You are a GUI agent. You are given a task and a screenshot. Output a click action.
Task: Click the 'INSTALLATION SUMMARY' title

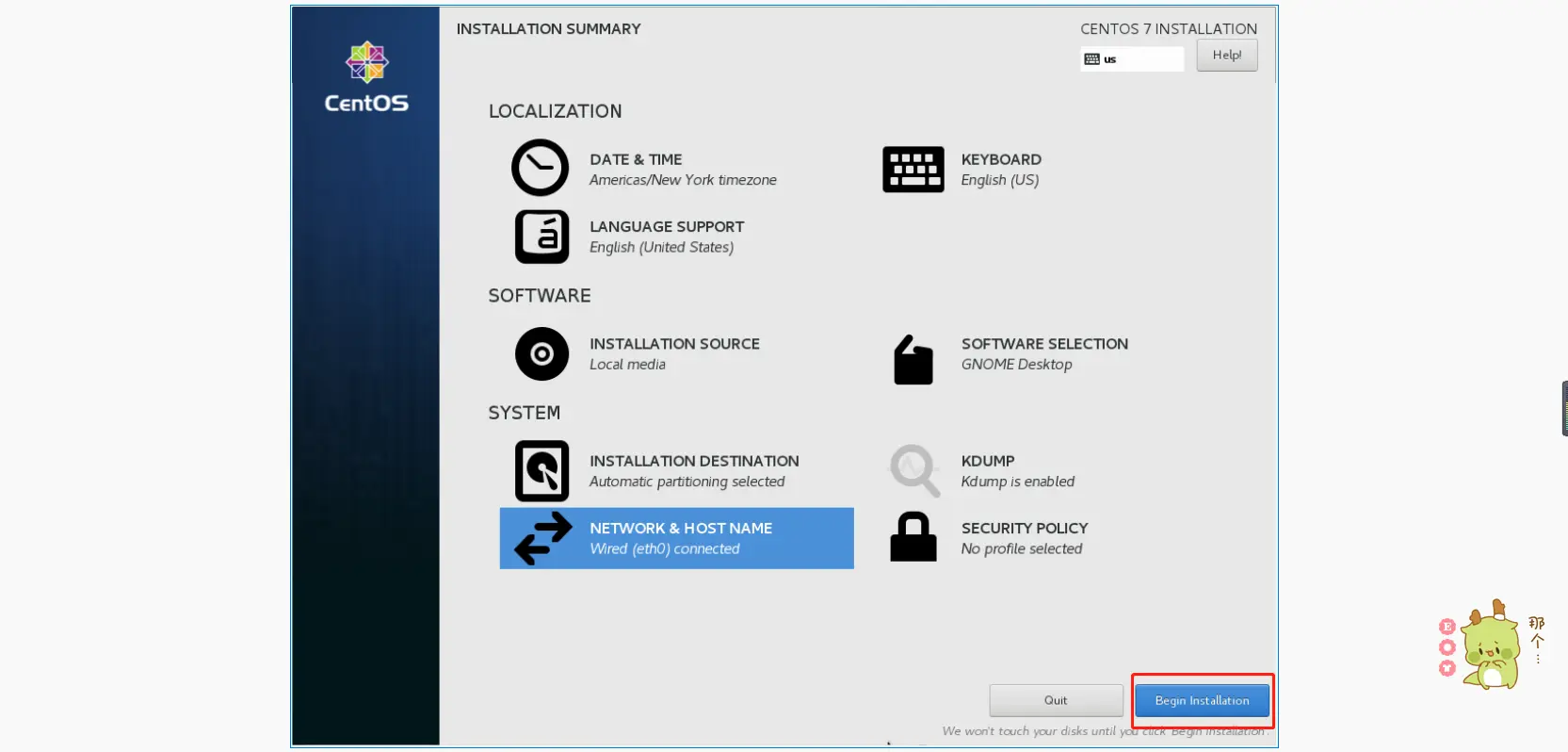click(x=549, y=29)
